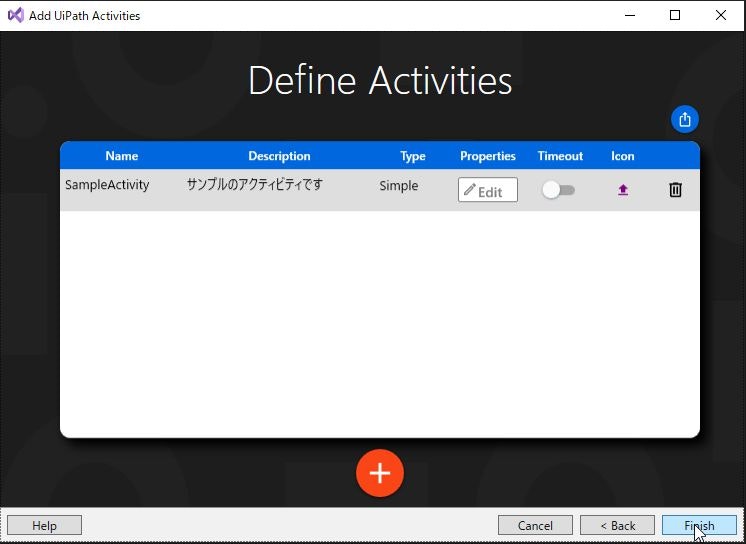Maximize the Add UiPath Activities window
746x544 pixels.
[675, 15]
